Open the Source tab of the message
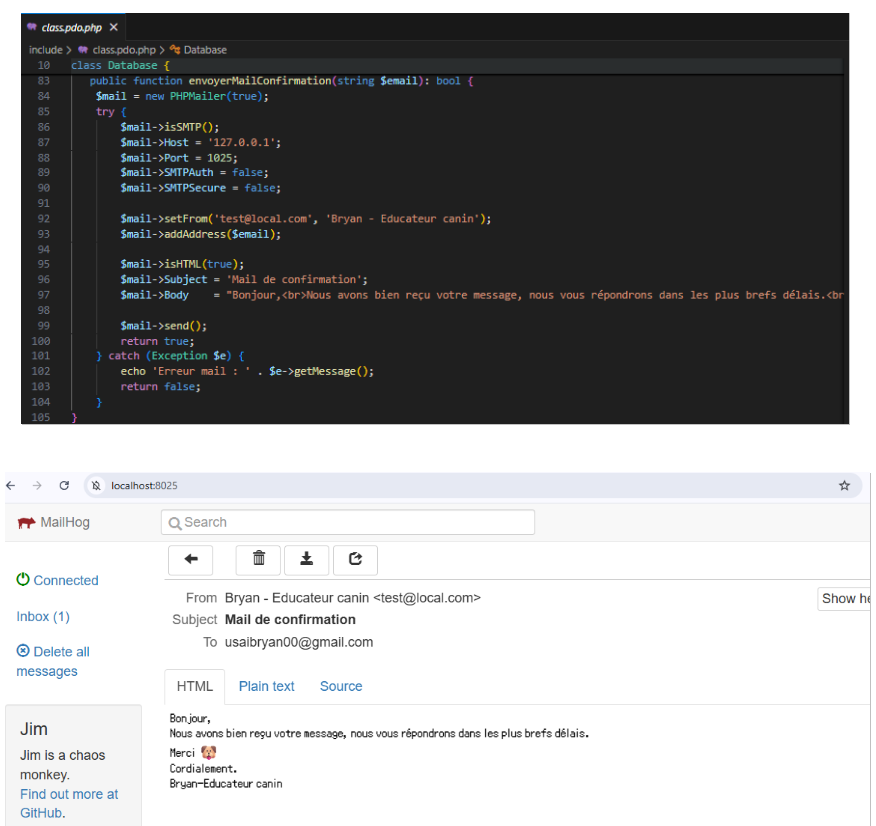This screenshot has width=876, height=826. 341,686
